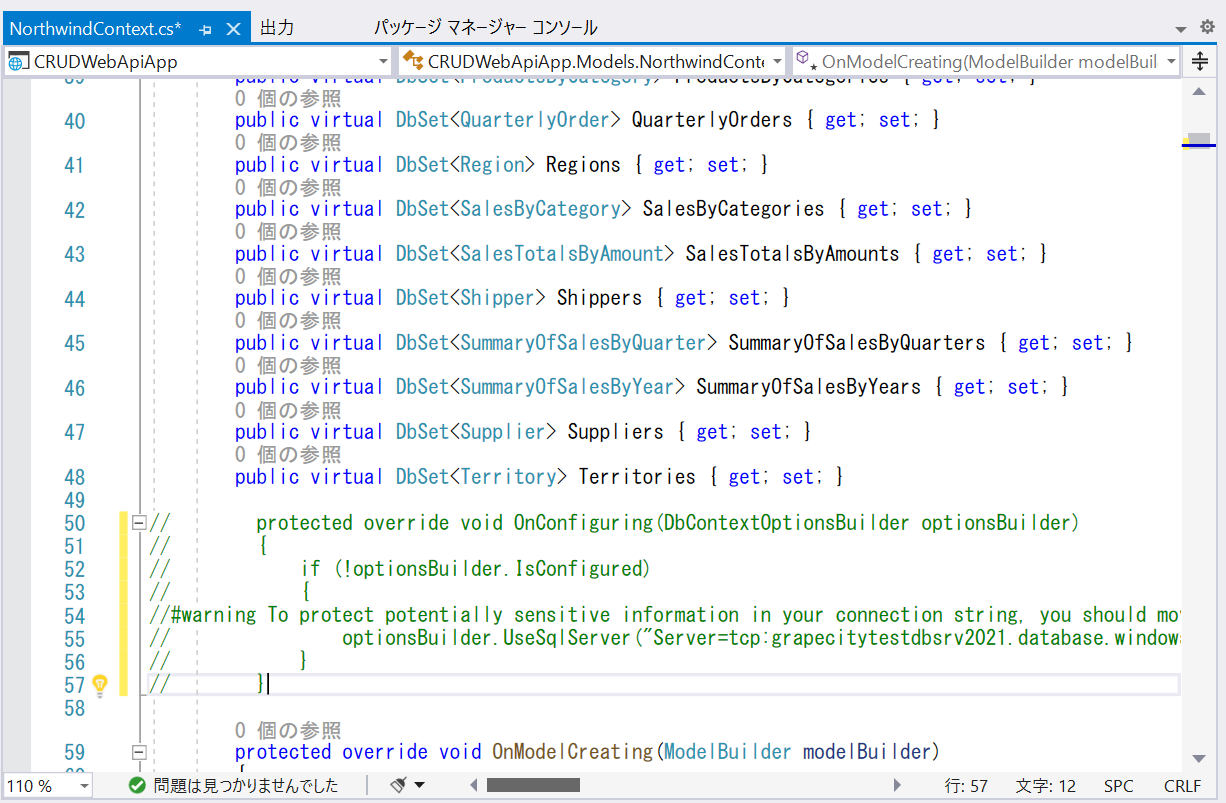Click 0 個の参照 above the Territories line
Viewport: 1226px width, 803px height.
[288, 454]
